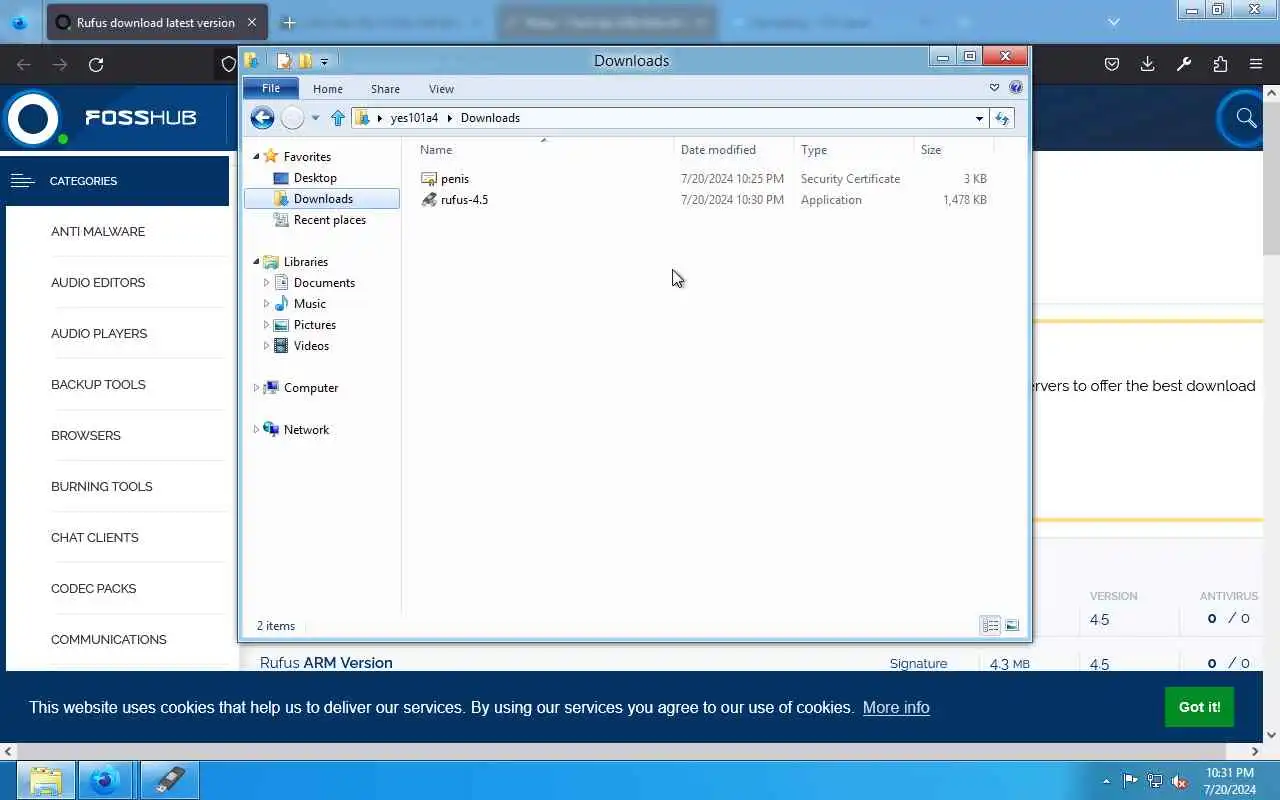This screenshot has height=800, width=1280.
Task: Expand the Explorer ribbon with the chevron
Action: (994, 88)
